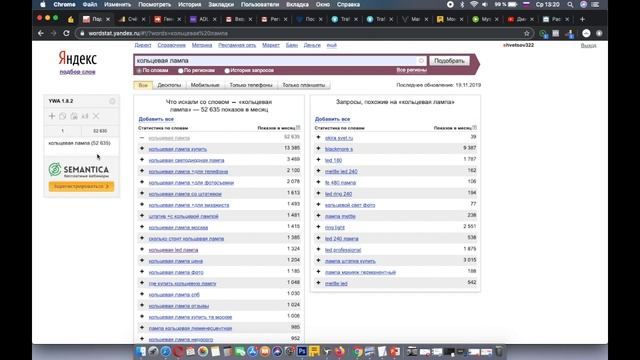This screenshot has width=640, height=360.
Task: Click 'подбор слов' link under Yandex logo
Action: tap(77, 72)
